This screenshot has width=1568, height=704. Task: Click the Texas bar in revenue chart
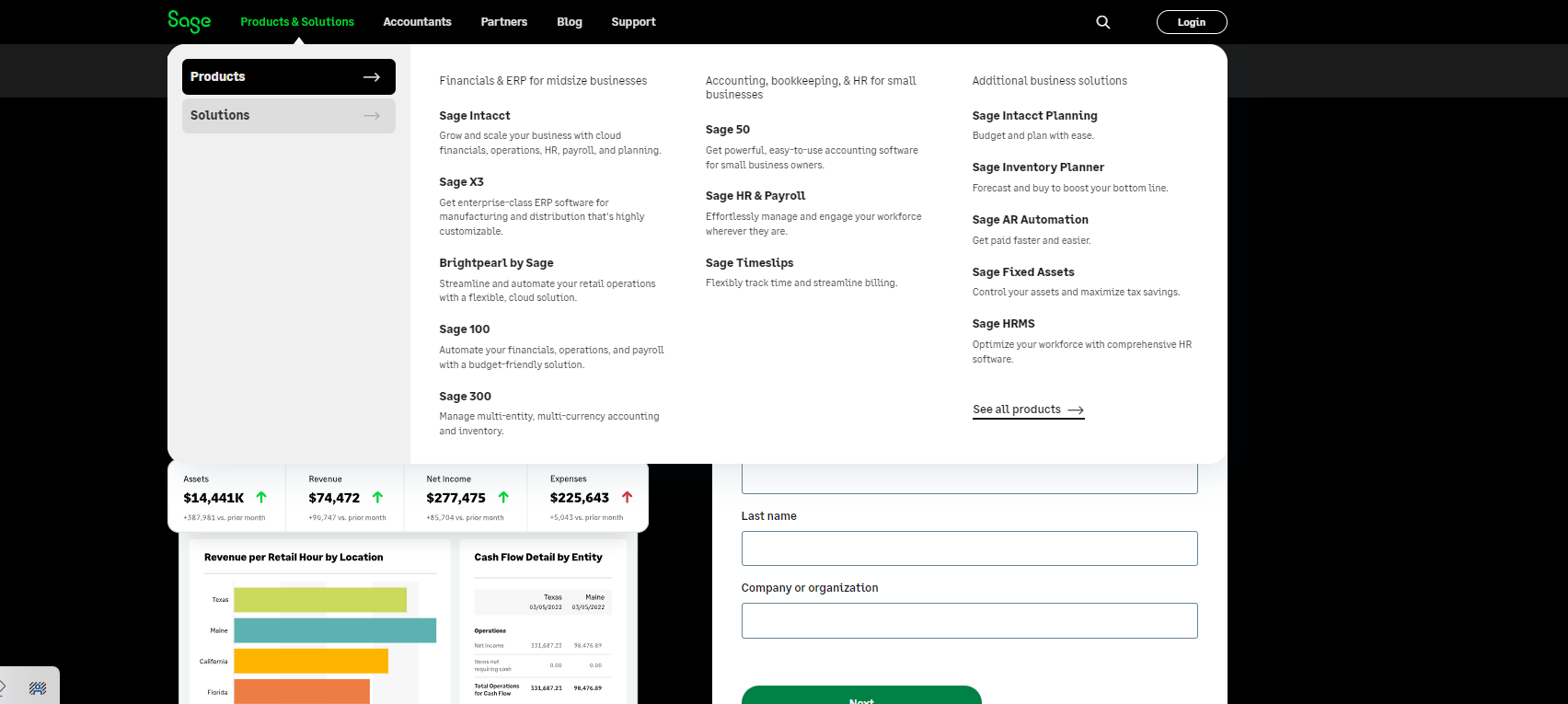click(320, 600)
